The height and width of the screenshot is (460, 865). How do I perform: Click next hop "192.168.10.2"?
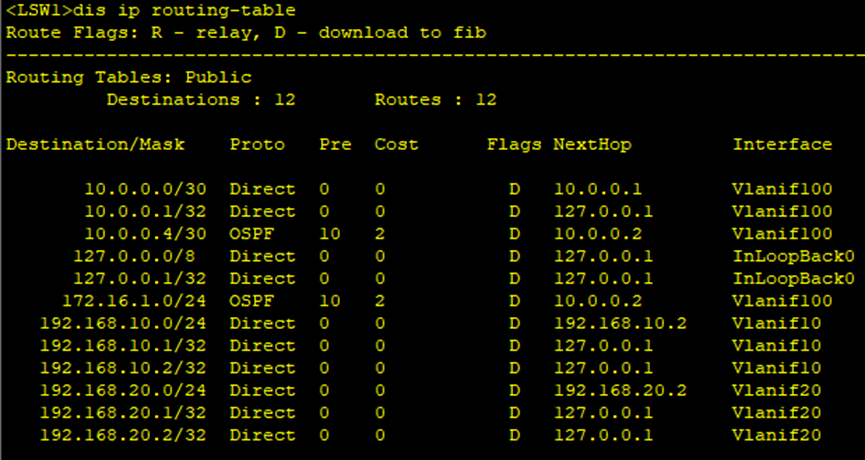[620, 323]
